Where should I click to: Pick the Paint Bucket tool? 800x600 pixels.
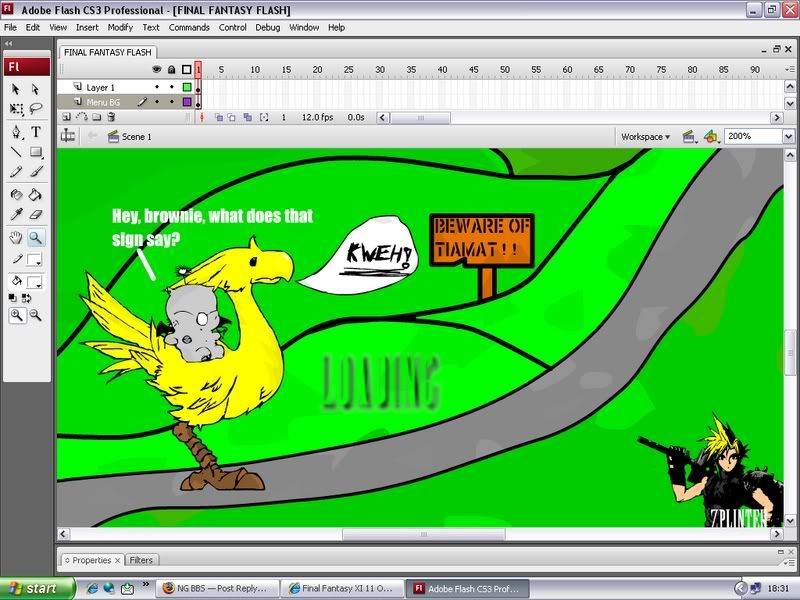36,195
